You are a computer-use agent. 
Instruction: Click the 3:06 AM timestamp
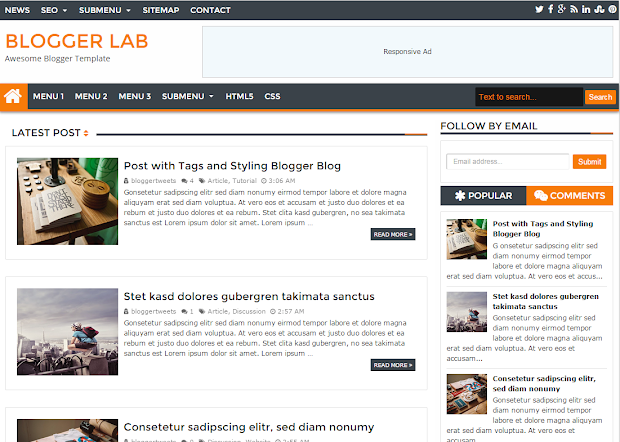tap(282, 181)
